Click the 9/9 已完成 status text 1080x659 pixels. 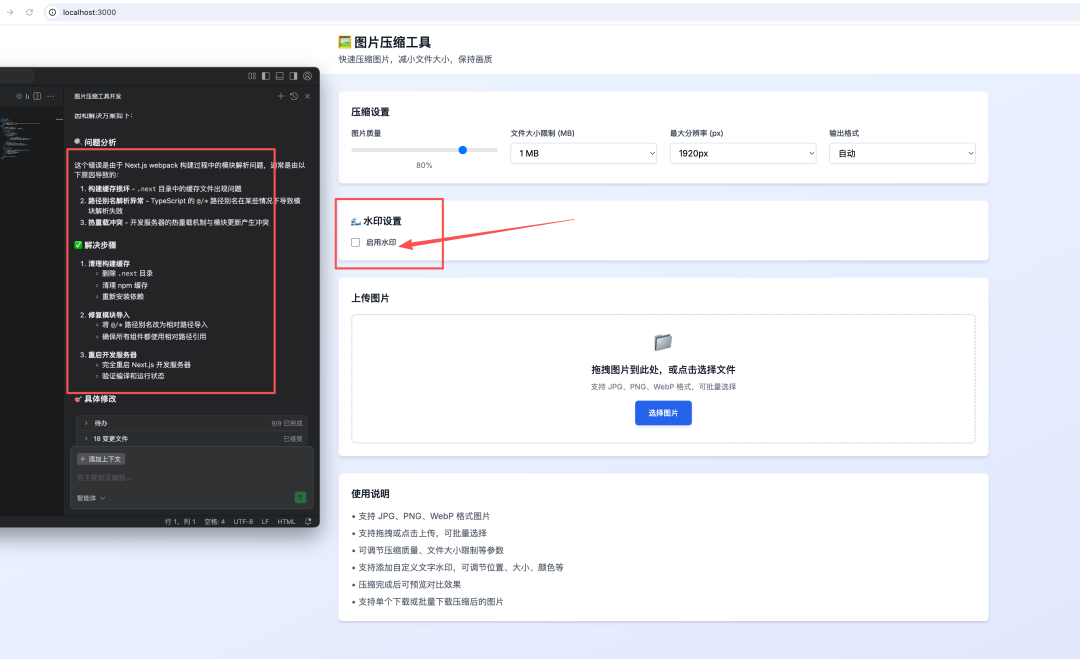point(287,423)
